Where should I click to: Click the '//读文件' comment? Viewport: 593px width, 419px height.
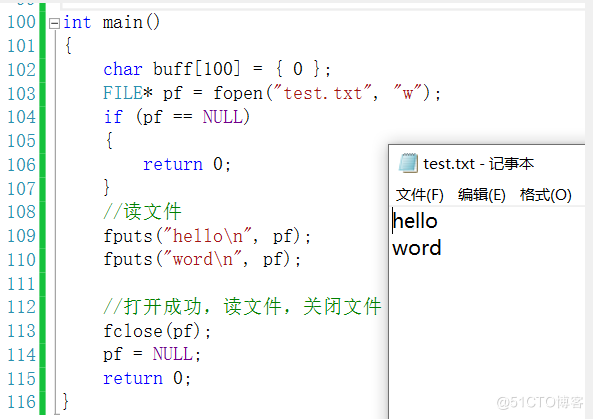click(143, 211)
